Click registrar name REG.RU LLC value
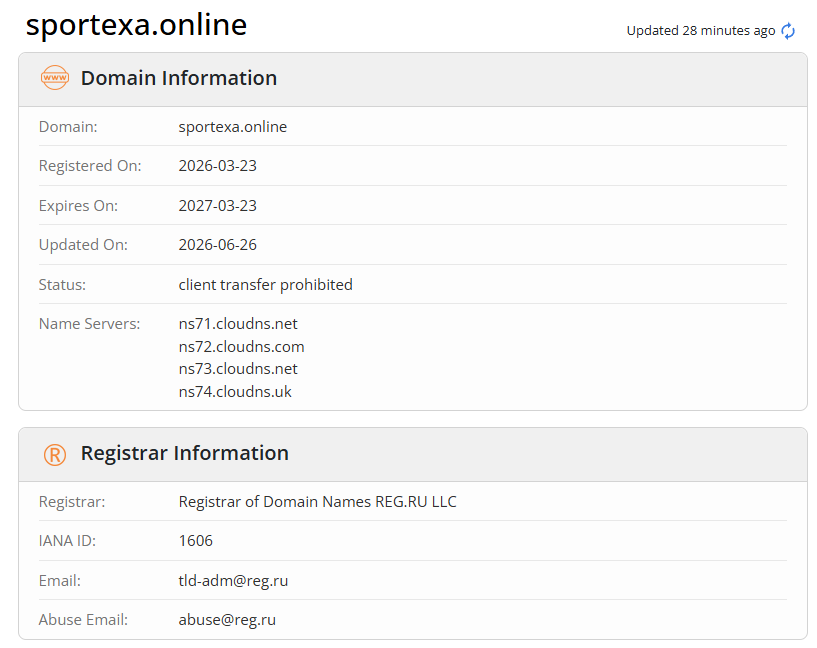 click(x=317, y=502)
